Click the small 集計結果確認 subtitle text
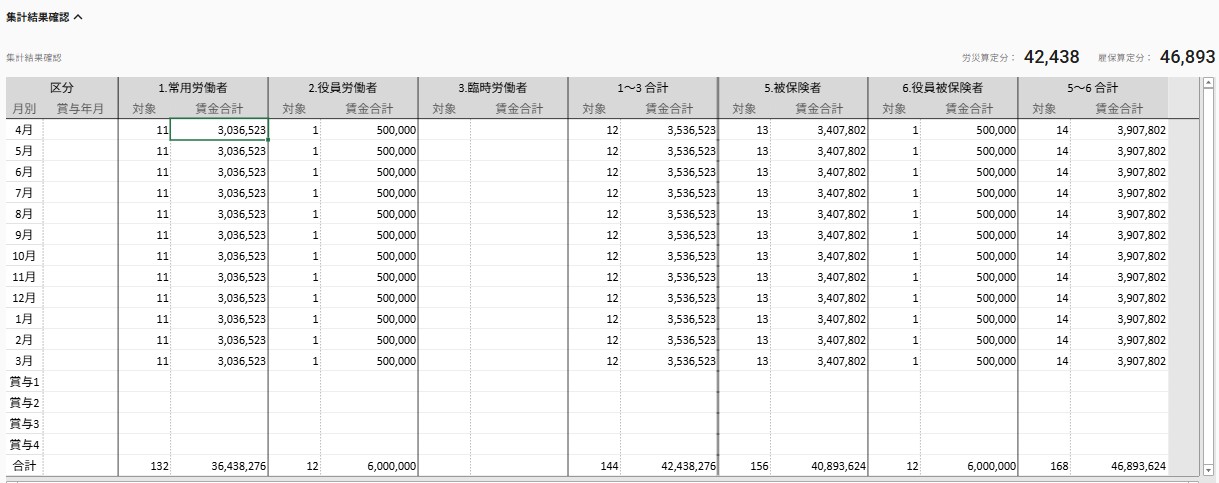 [x=34, y=59]
